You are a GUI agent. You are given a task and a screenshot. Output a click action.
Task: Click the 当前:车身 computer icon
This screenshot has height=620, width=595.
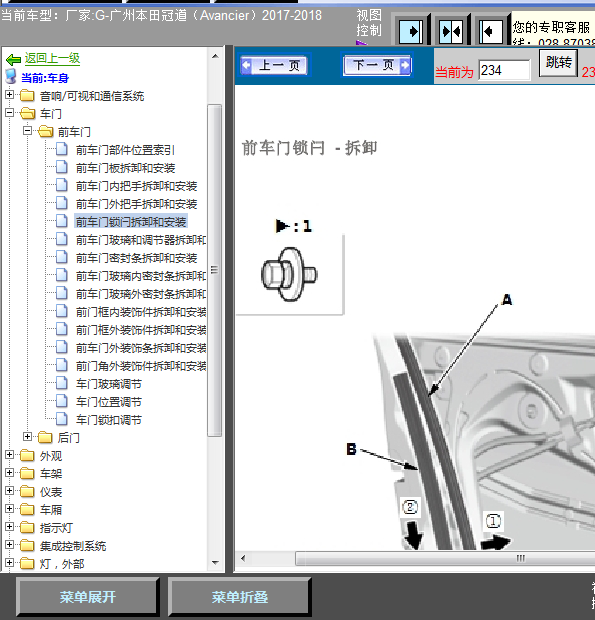point(11,77)
